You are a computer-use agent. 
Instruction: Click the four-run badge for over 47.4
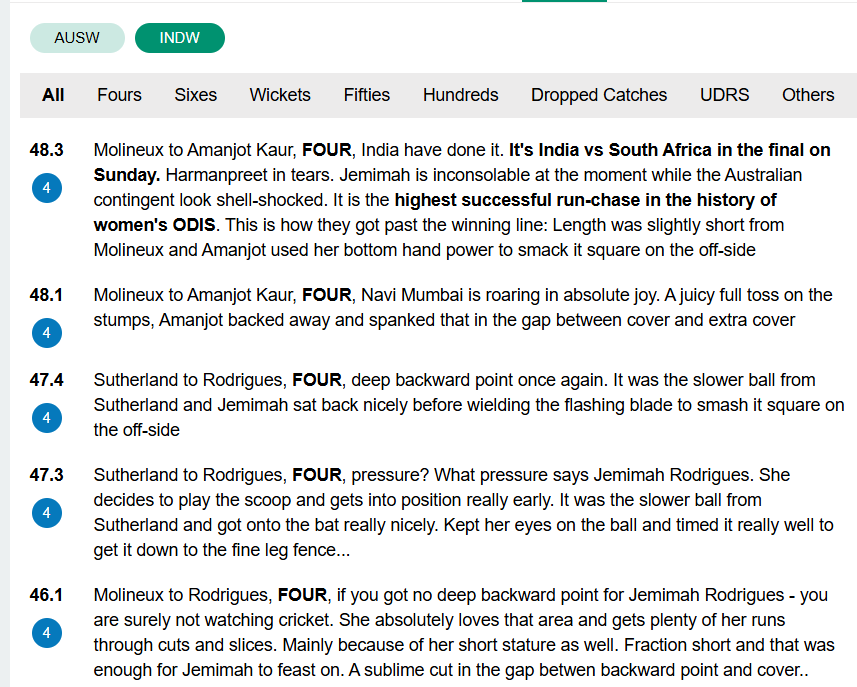[46, 418]
